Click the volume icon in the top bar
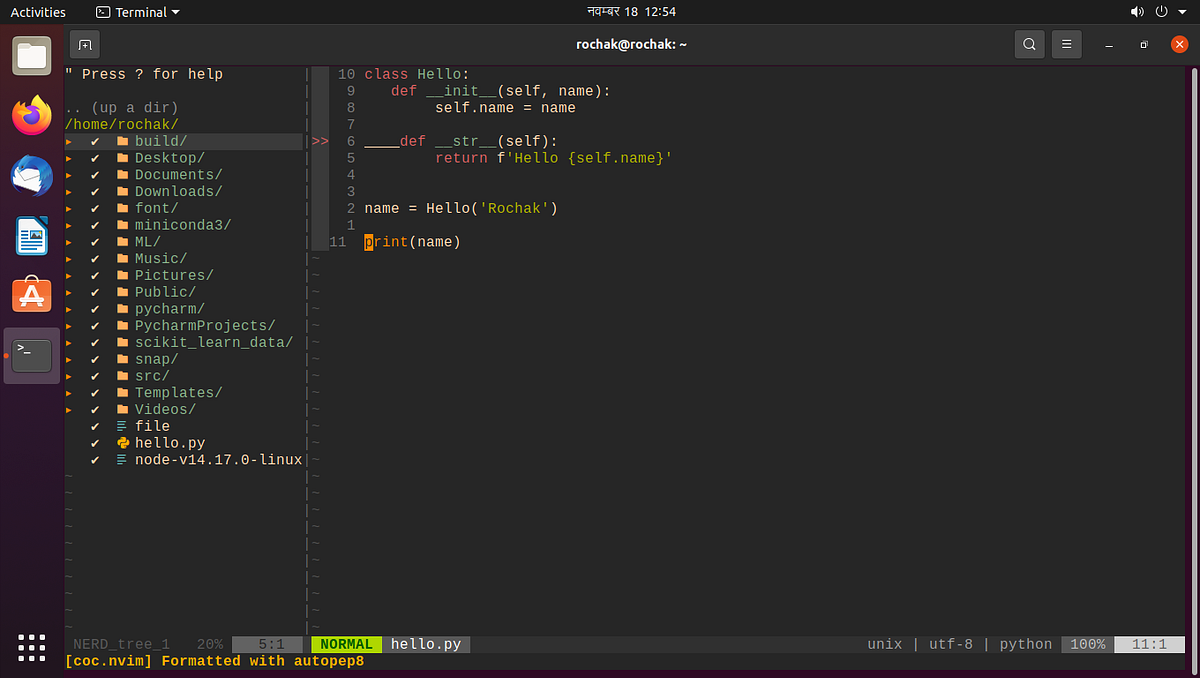Screen dimensions: 1200x678 pyautogui.click(x=1138, y=12)
